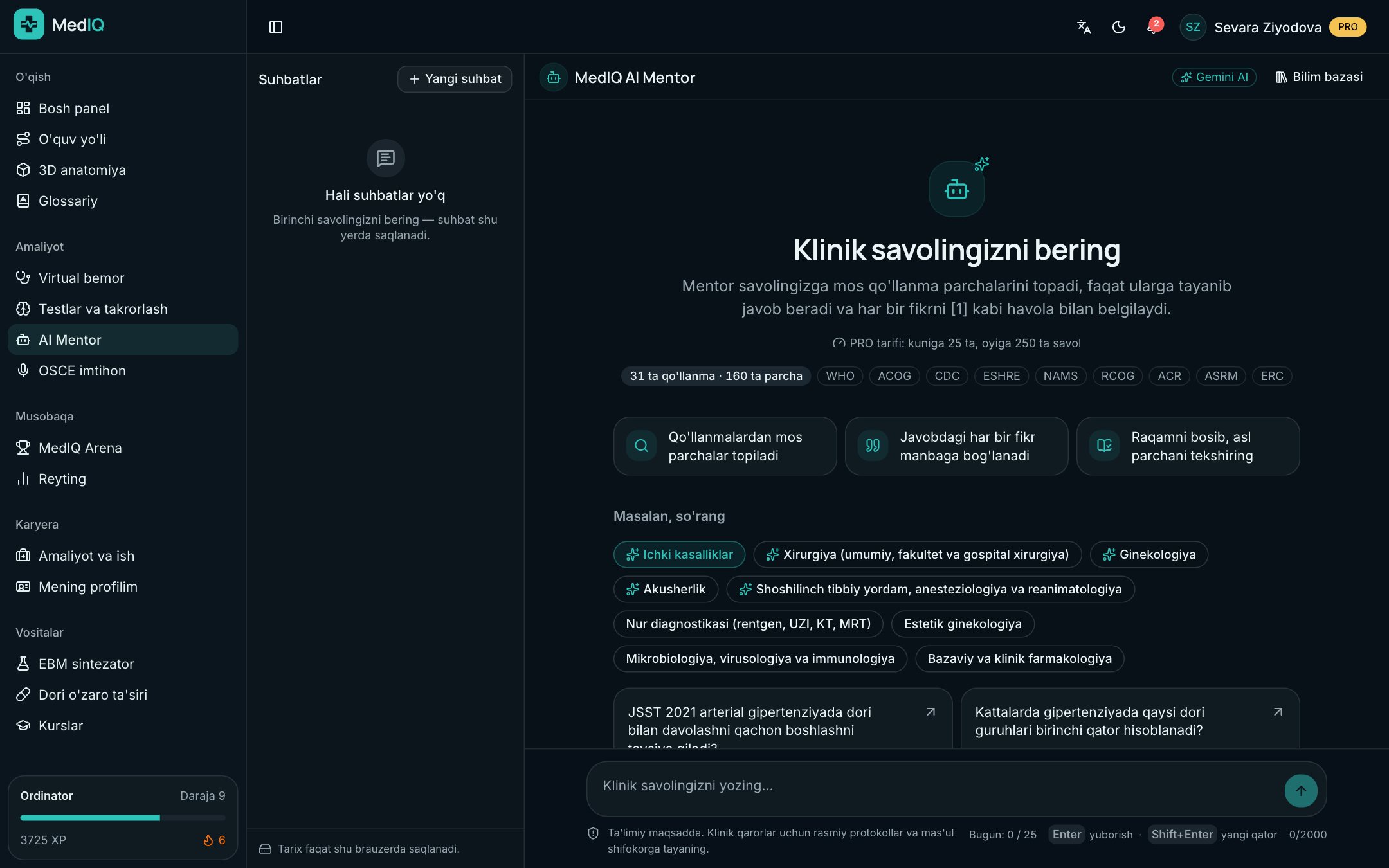Open notifications bell with 2 badge
The image size is (1389, 868).
1154,27
